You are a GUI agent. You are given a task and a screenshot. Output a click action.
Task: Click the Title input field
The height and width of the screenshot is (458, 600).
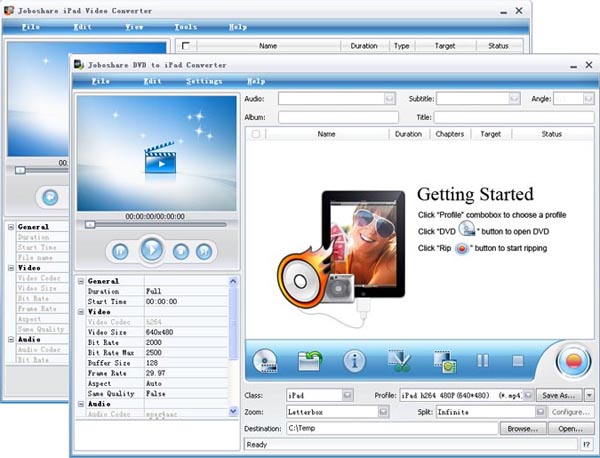[x=514, y=117]
